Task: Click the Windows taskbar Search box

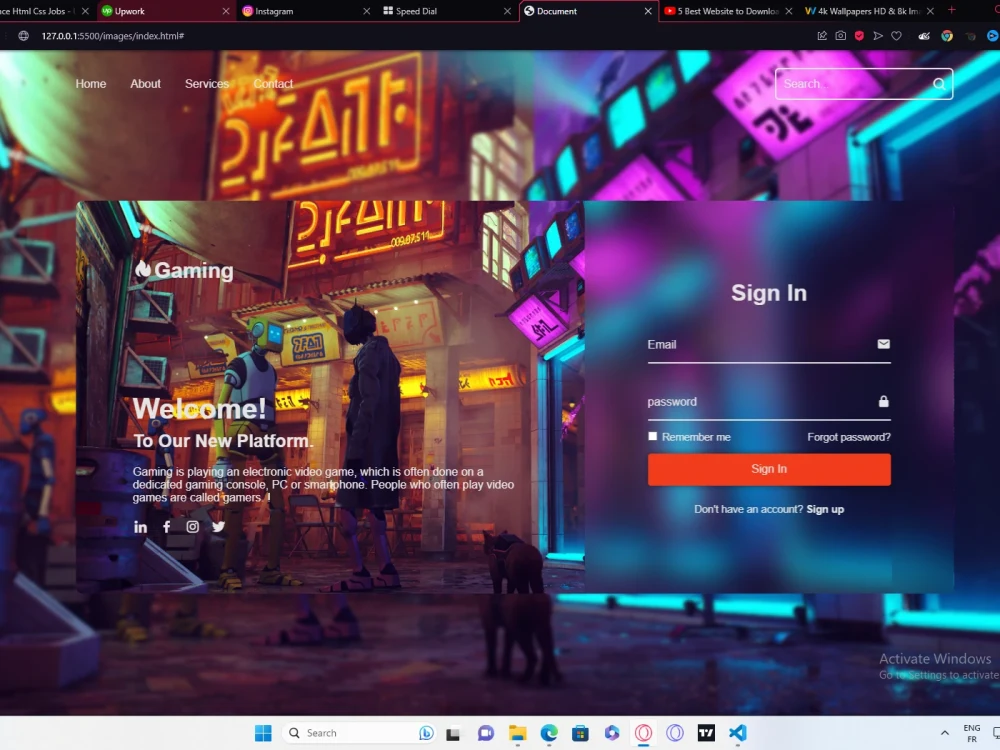Action: pyautogui.click(x=359, y=733)
